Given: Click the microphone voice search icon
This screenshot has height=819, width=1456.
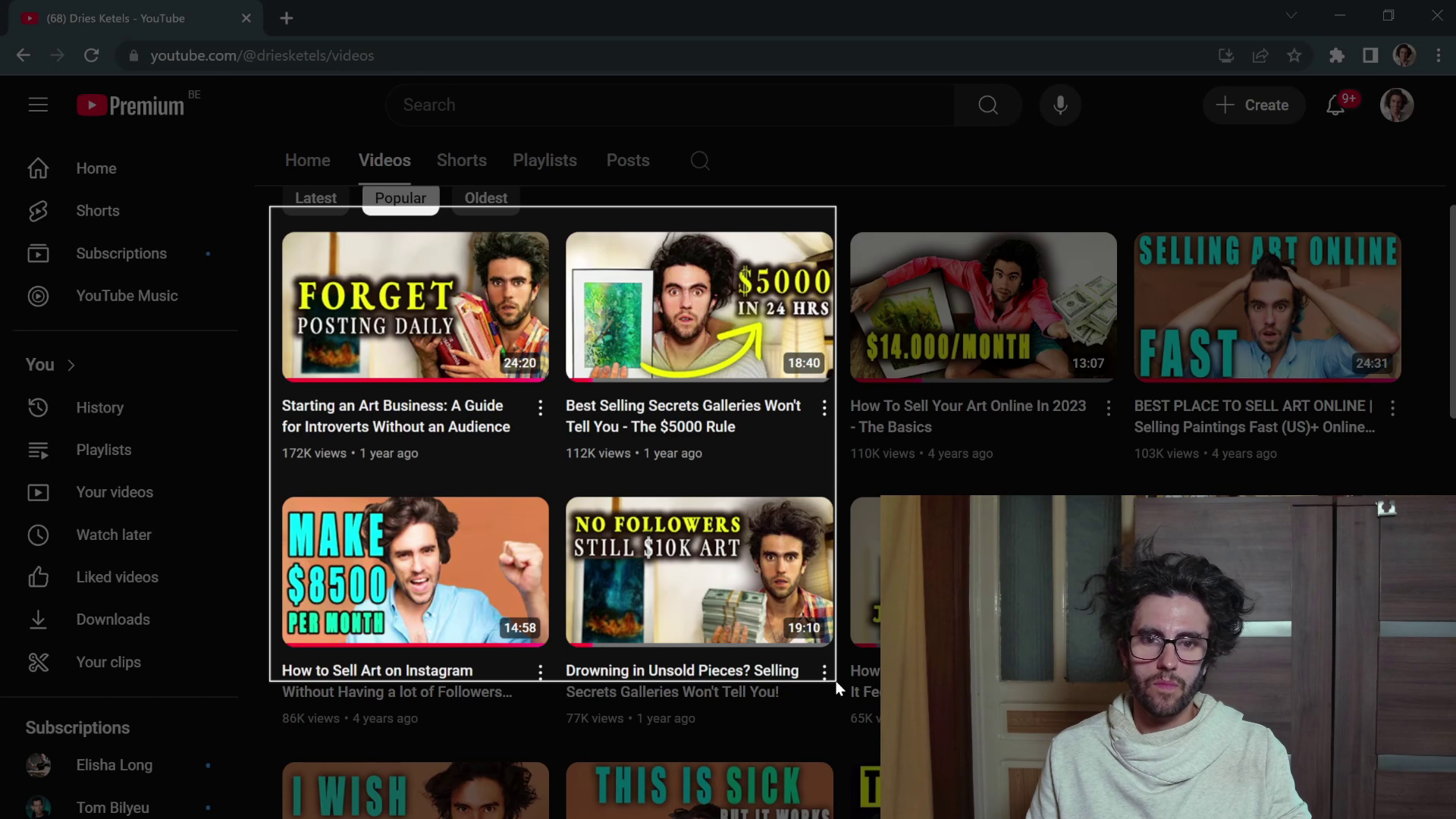Looking at the screenshot, I should [x=1060, y=105].
